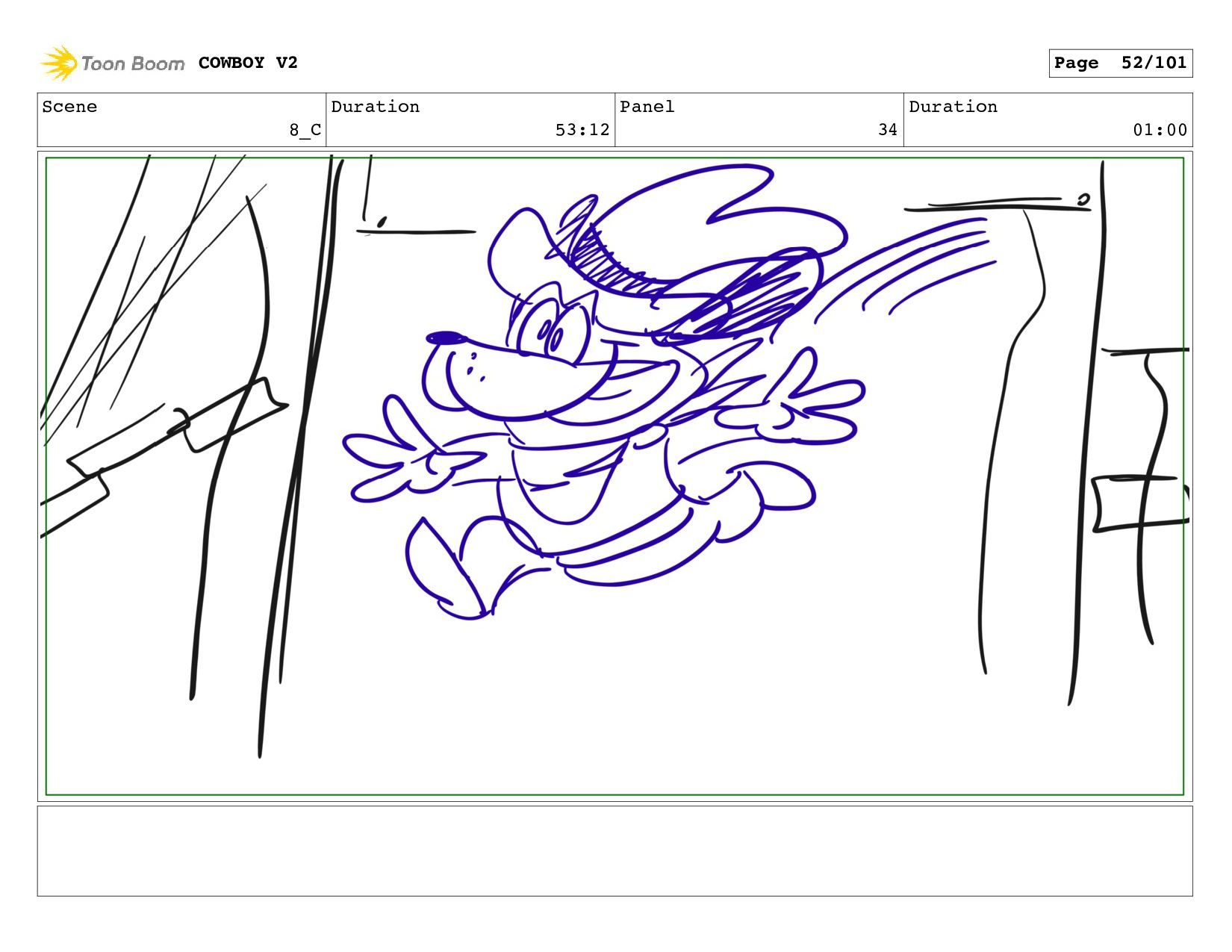This screenshot has height=952, width=1232.
Task: Select the Panel label
Action: [x=647, y=107]
